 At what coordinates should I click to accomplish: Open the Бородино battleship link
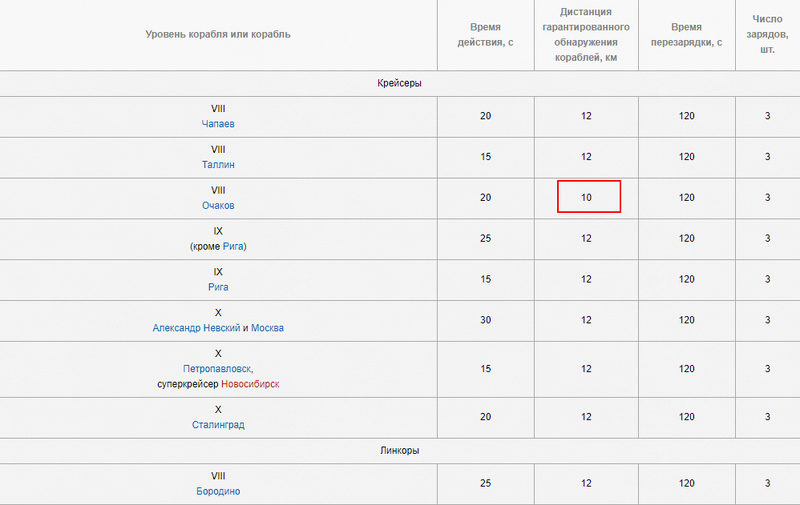[218, 491]
